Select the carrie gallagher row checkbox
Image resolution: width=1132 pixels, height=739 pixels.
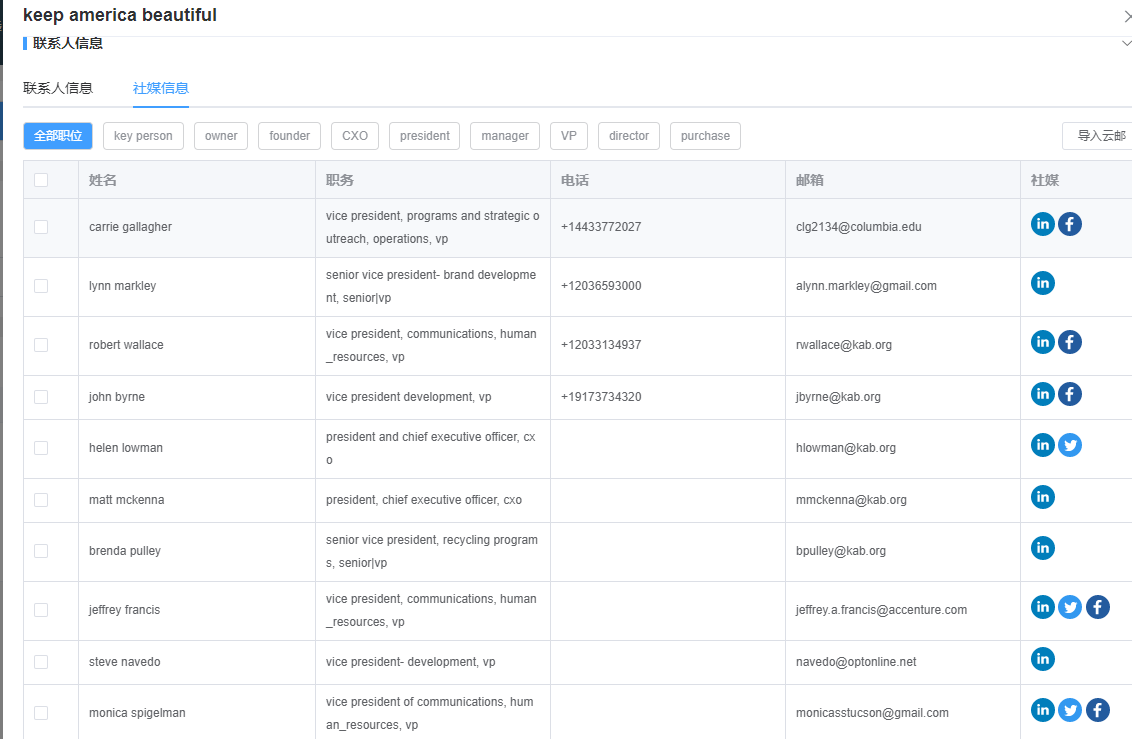pos(41,227)
